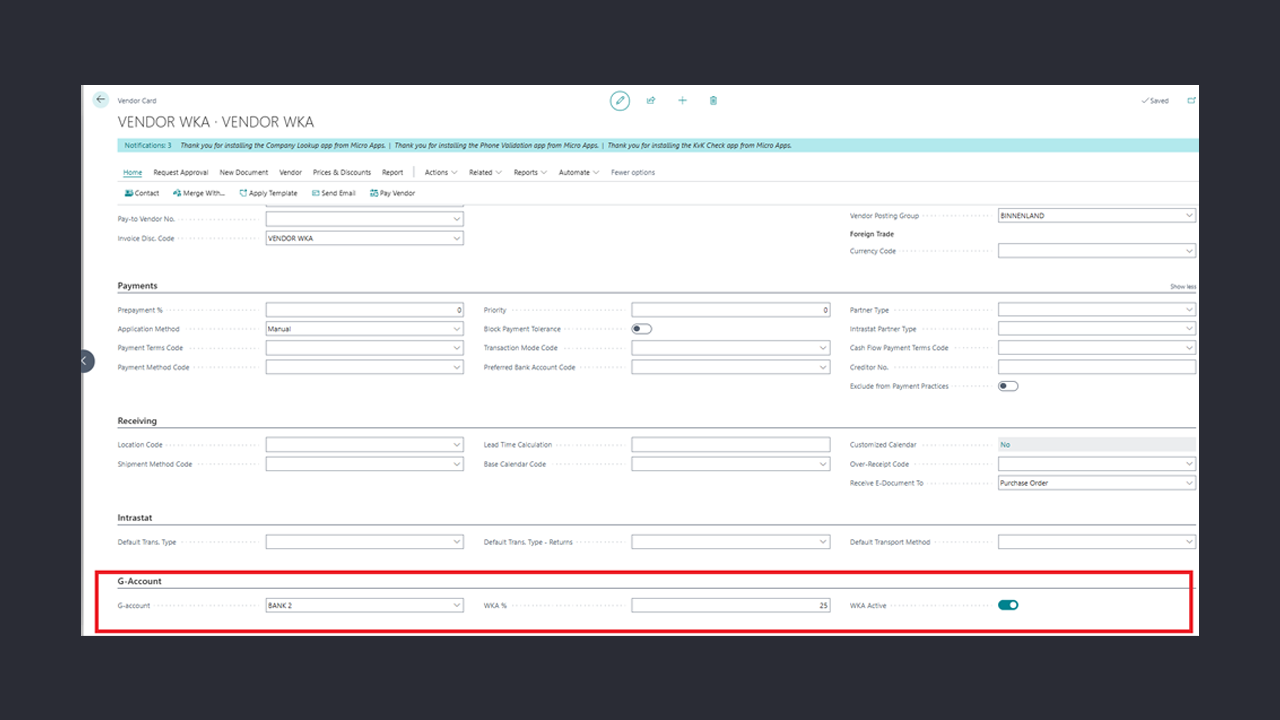Expand the Application Method dropdown

(x=457, y=329)
